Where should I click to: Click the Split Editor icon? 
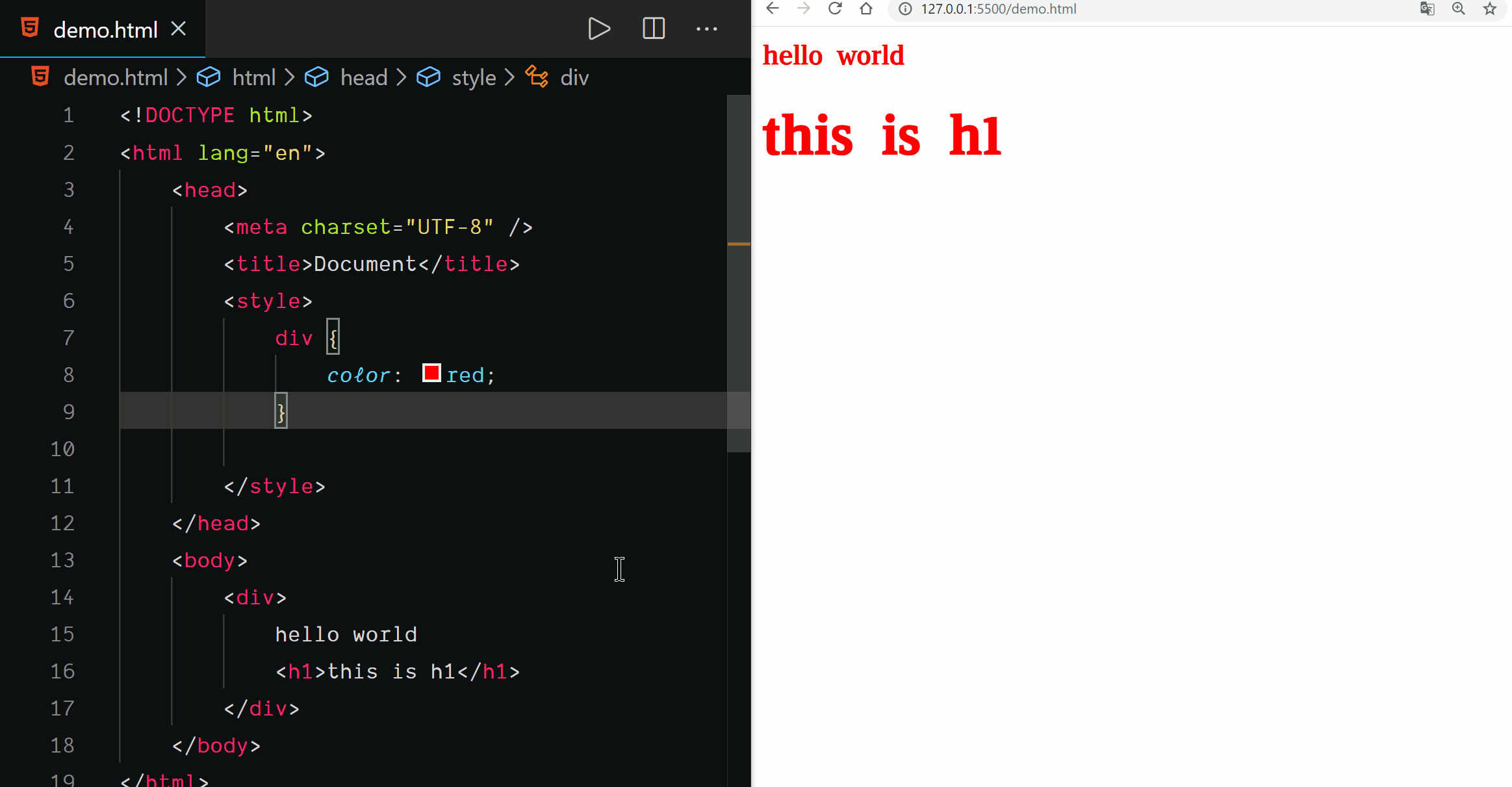click(653, 29)
